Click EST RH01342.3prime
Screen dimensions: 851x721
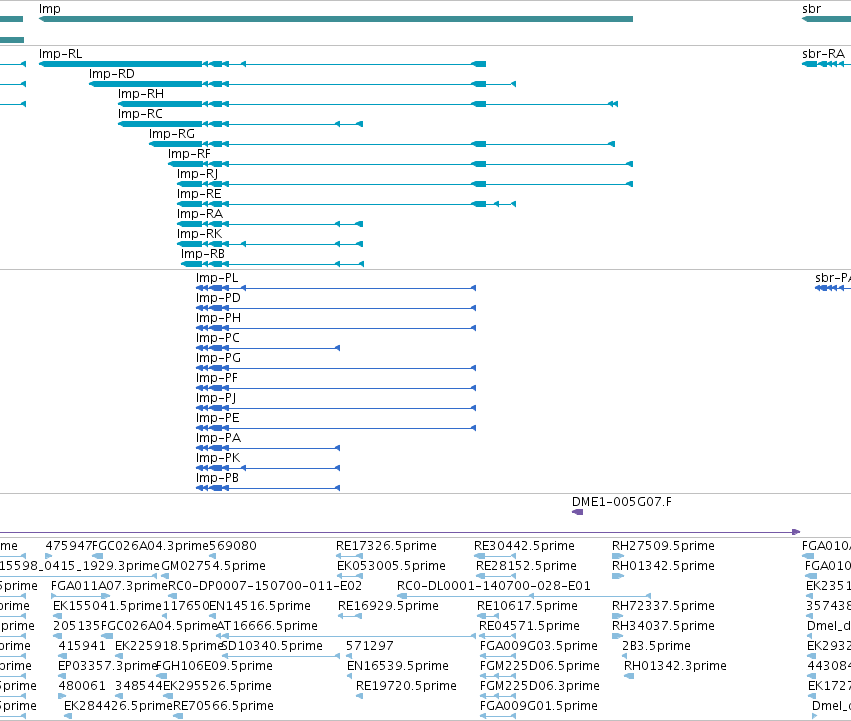[x=675, y=667]
